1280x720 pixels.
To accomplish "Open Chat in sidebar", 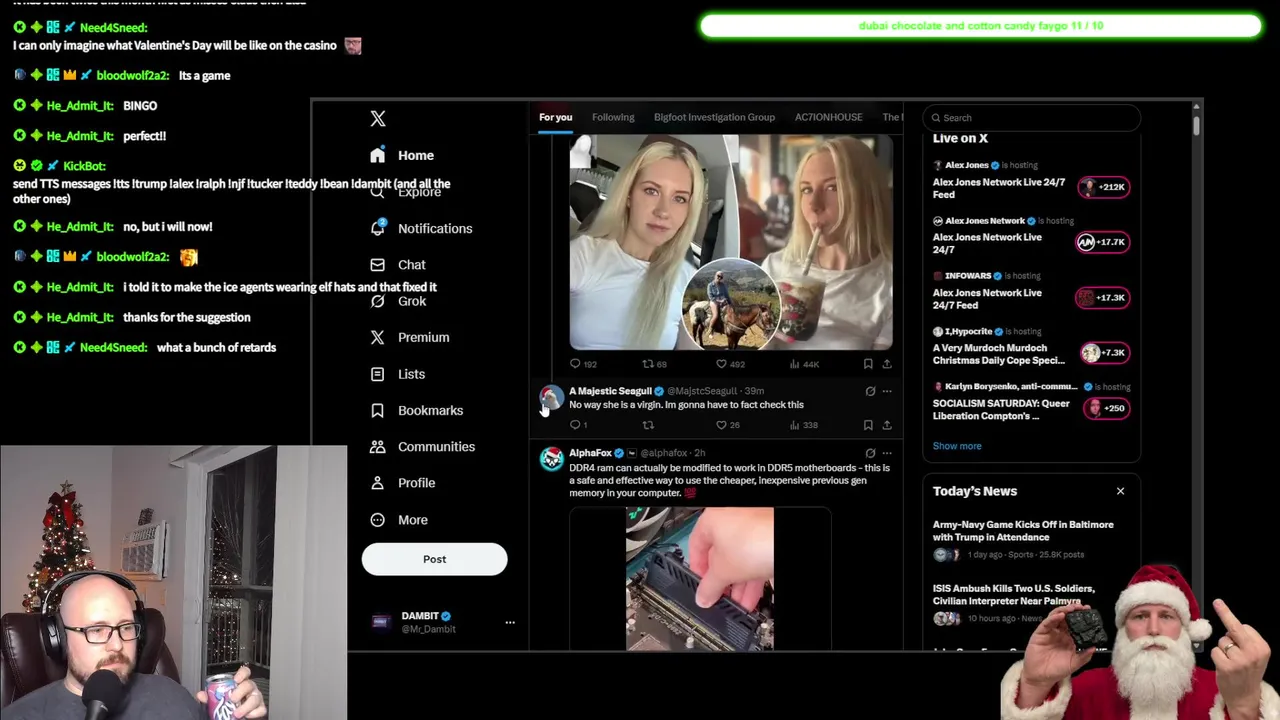I will (x=398, y=265).
